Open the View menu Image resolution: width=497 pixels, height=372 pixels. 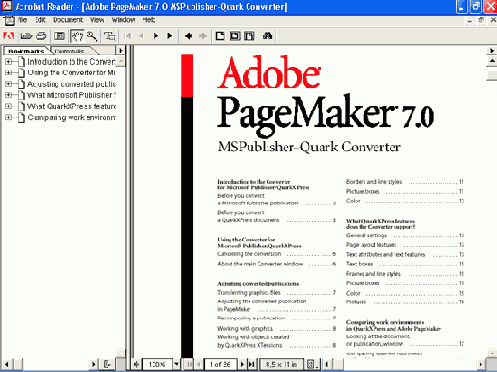(97, 20)
